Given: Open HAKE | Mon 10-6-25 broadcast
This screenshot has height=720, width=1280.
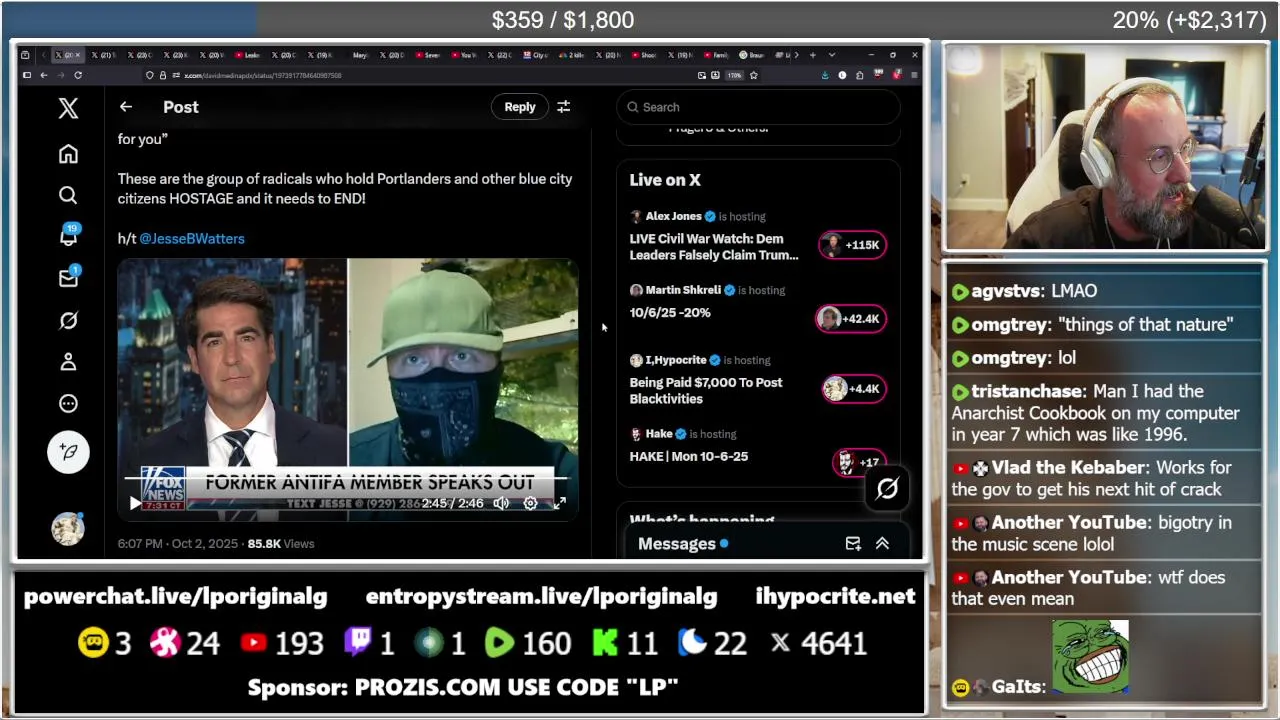Looking at the screenshot, I should [689, 457].
